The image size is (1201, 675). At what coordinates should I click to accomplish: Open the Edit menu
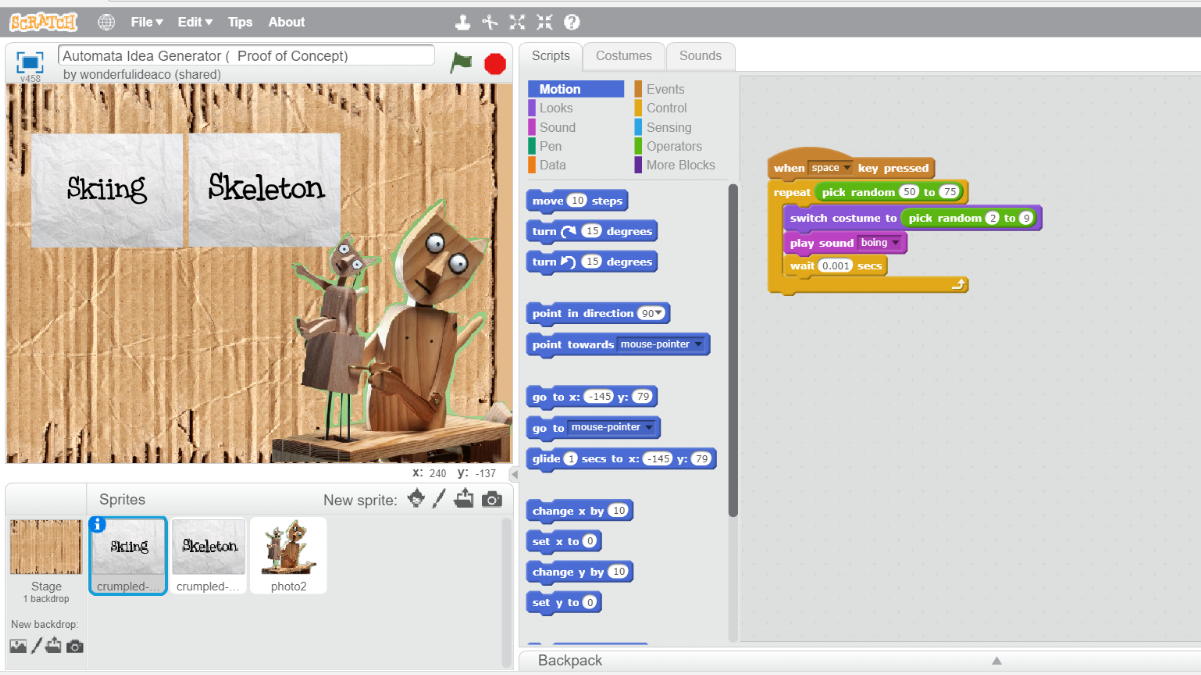coord(194,21)
